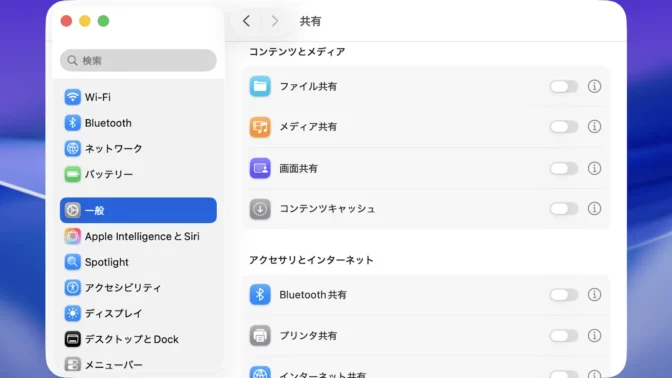The image size is (672, 378).
Task: Click the green full-screen button
Action: (x=103, y=21)
